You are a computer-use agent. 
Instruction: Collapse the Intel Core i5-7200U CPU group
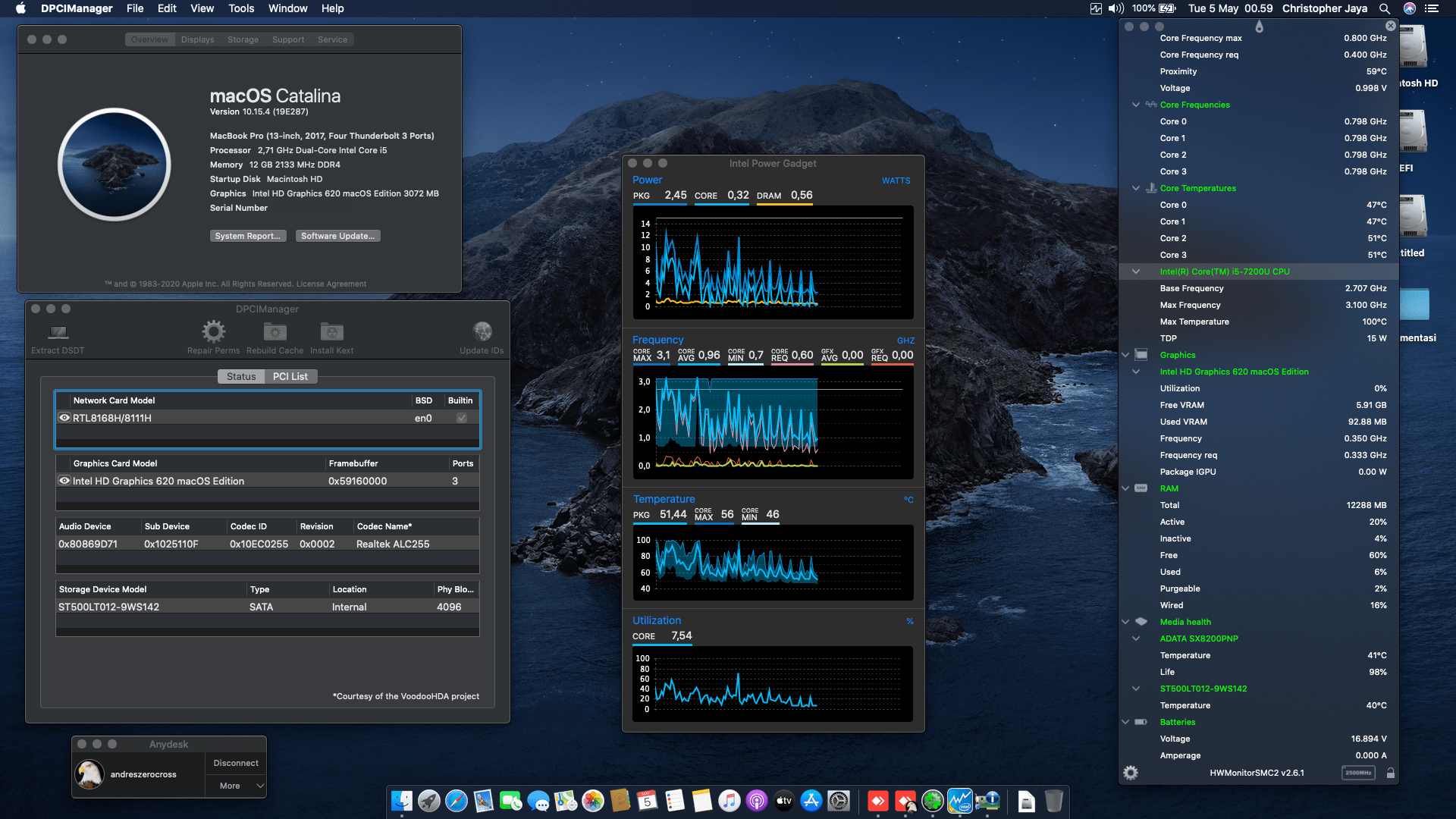[x=1136, y=271]
